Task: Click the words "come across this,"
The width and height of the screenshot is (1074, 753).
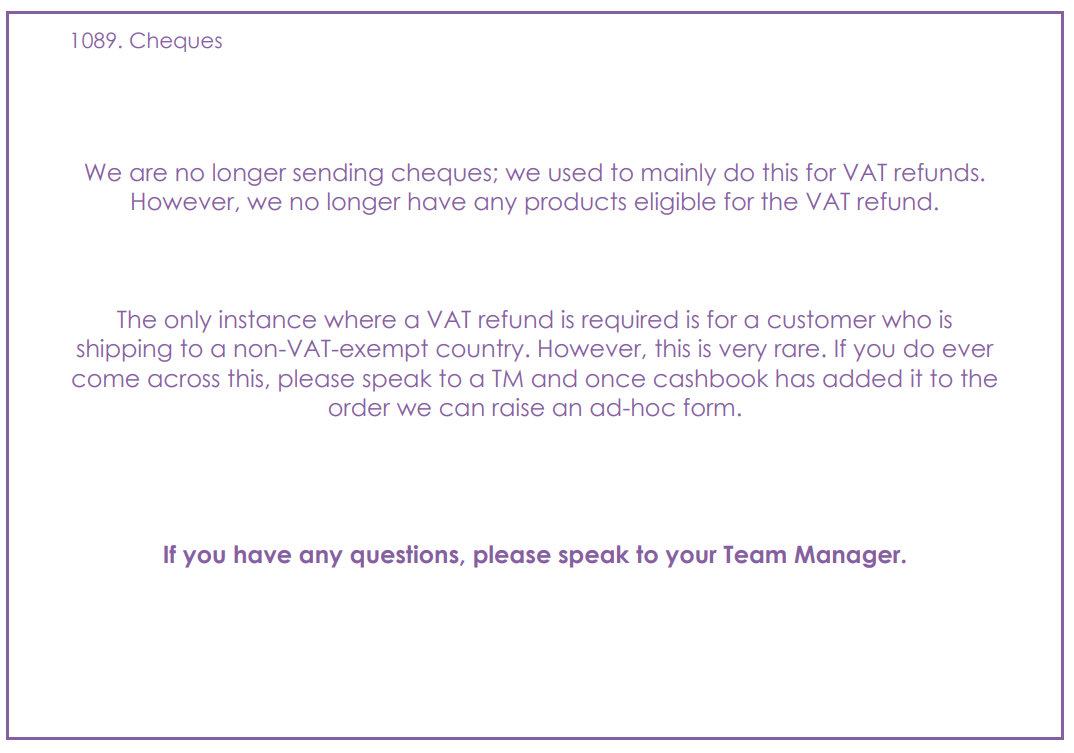Action: [x=171, y=379]
